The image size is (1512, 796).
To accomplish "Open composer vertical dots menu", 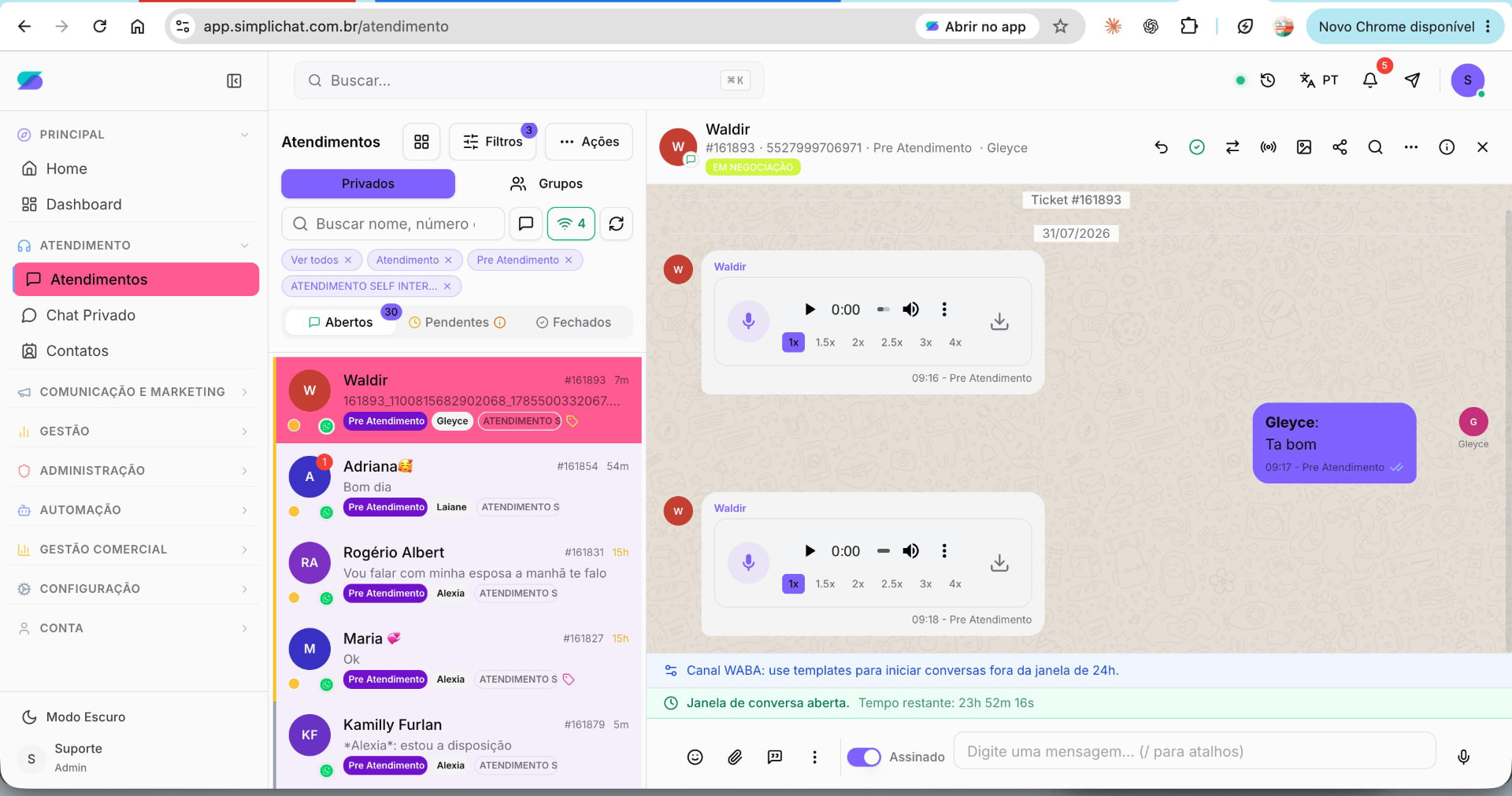I will 814,757.
